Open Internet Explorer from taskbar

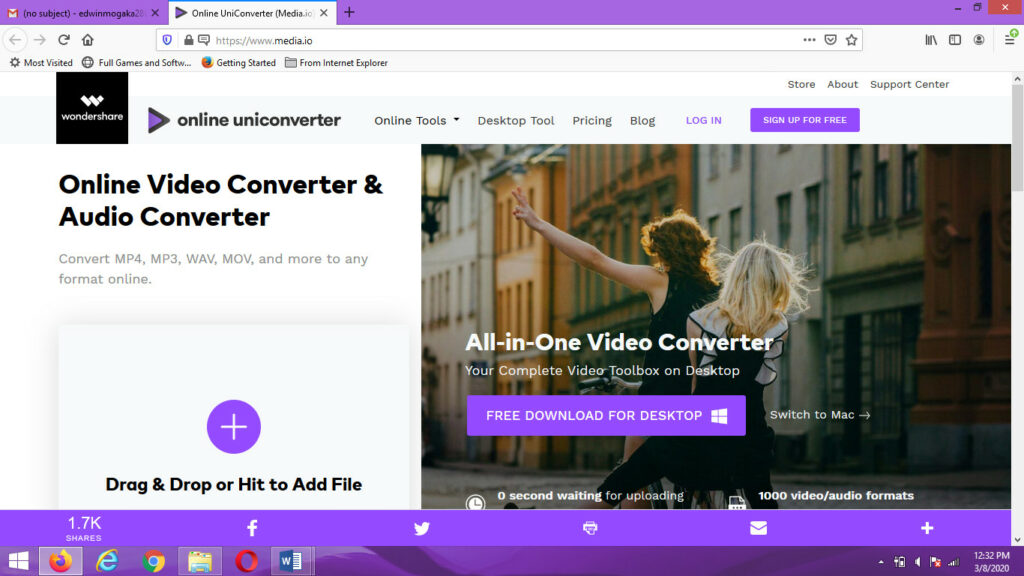(106, 561)
